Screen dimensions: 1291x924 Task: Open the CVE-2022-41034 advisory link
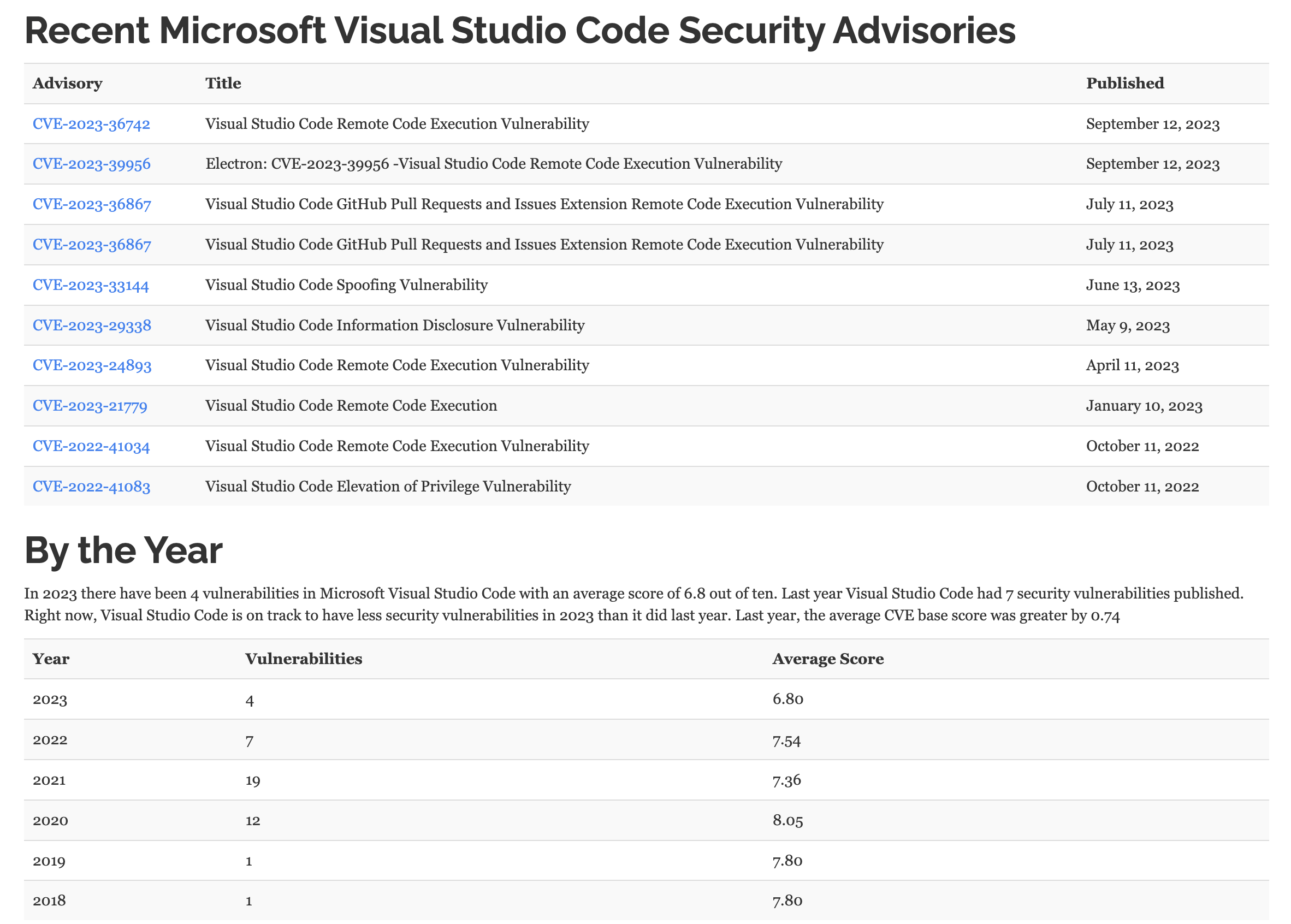(x=91, y=446)
